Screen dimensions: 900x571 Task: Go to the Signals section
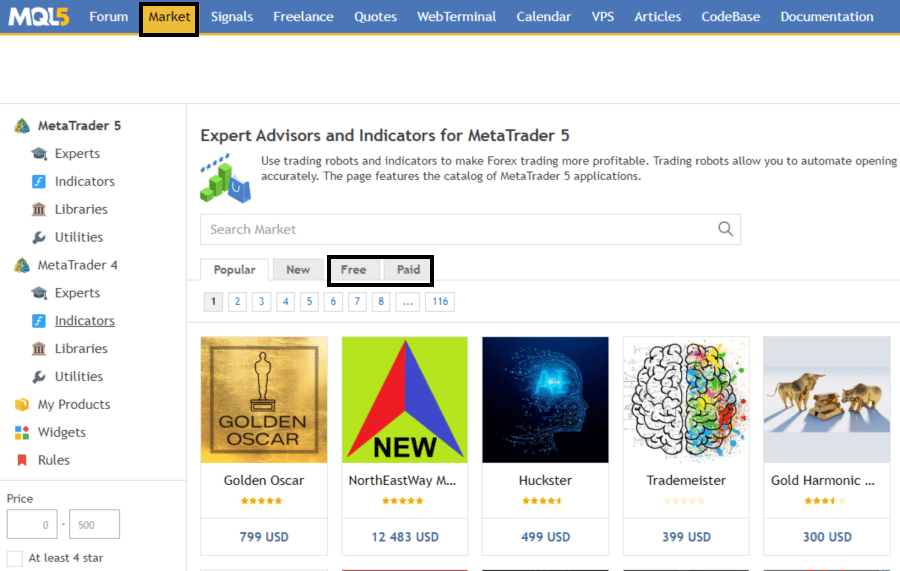point(232,17)
